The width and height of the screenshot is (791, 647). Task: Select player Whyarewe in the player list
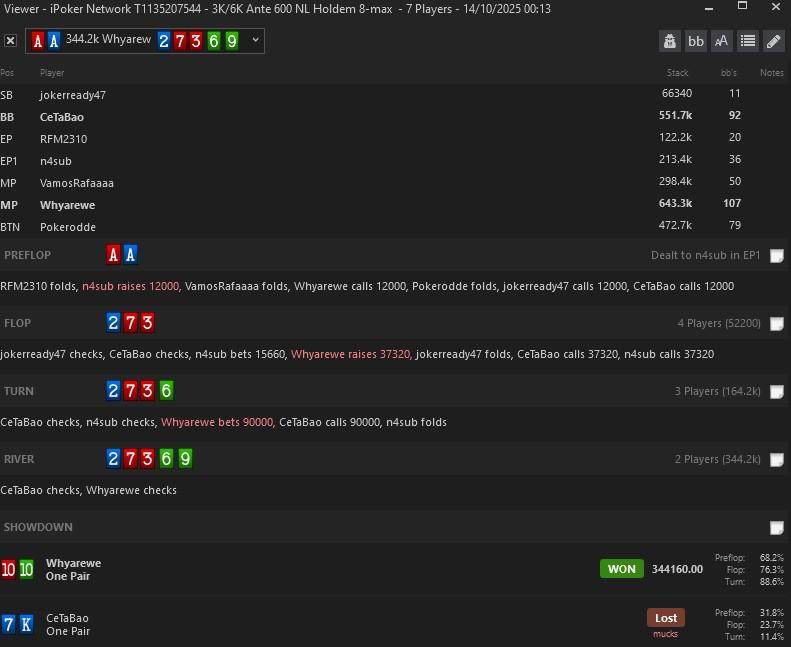(67, 205)
